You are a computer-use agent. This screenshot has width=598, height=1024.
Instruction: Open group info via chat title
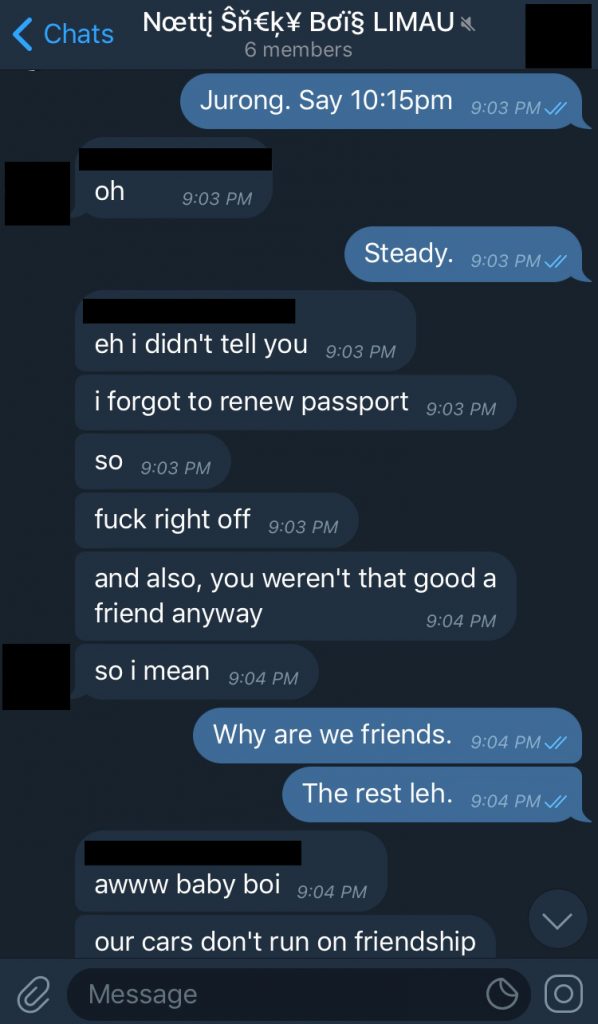pos(298,23)
